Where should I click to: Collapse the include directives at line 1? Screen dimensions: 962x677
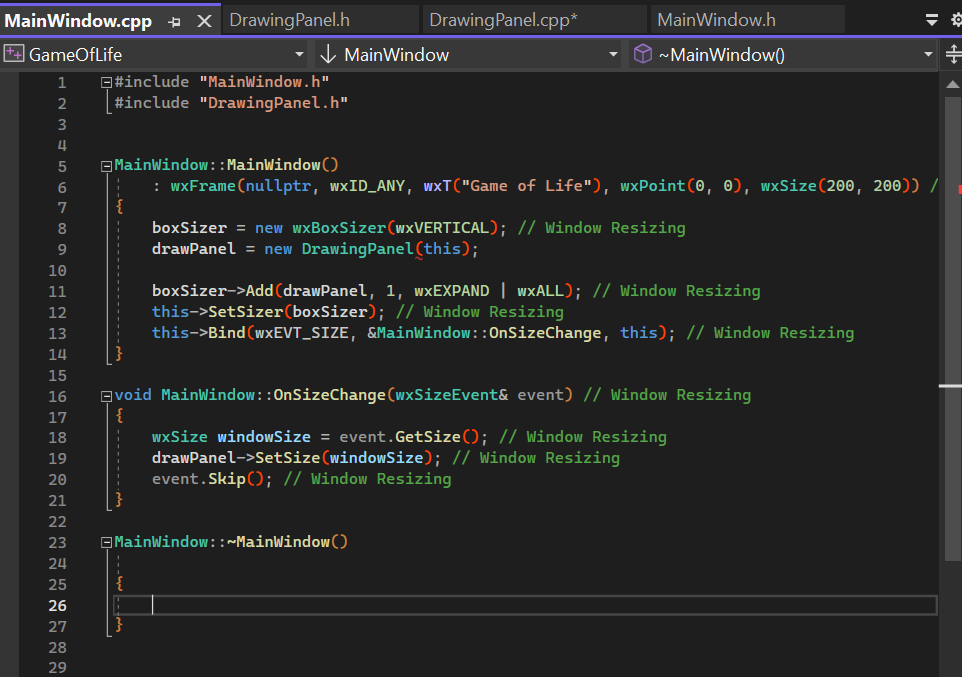(106, 81)
